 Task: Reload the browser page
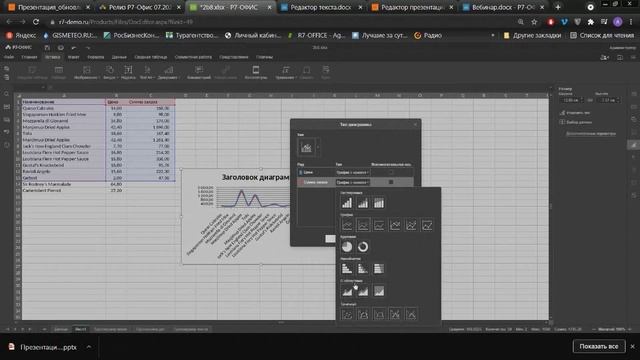coord(36,22)
